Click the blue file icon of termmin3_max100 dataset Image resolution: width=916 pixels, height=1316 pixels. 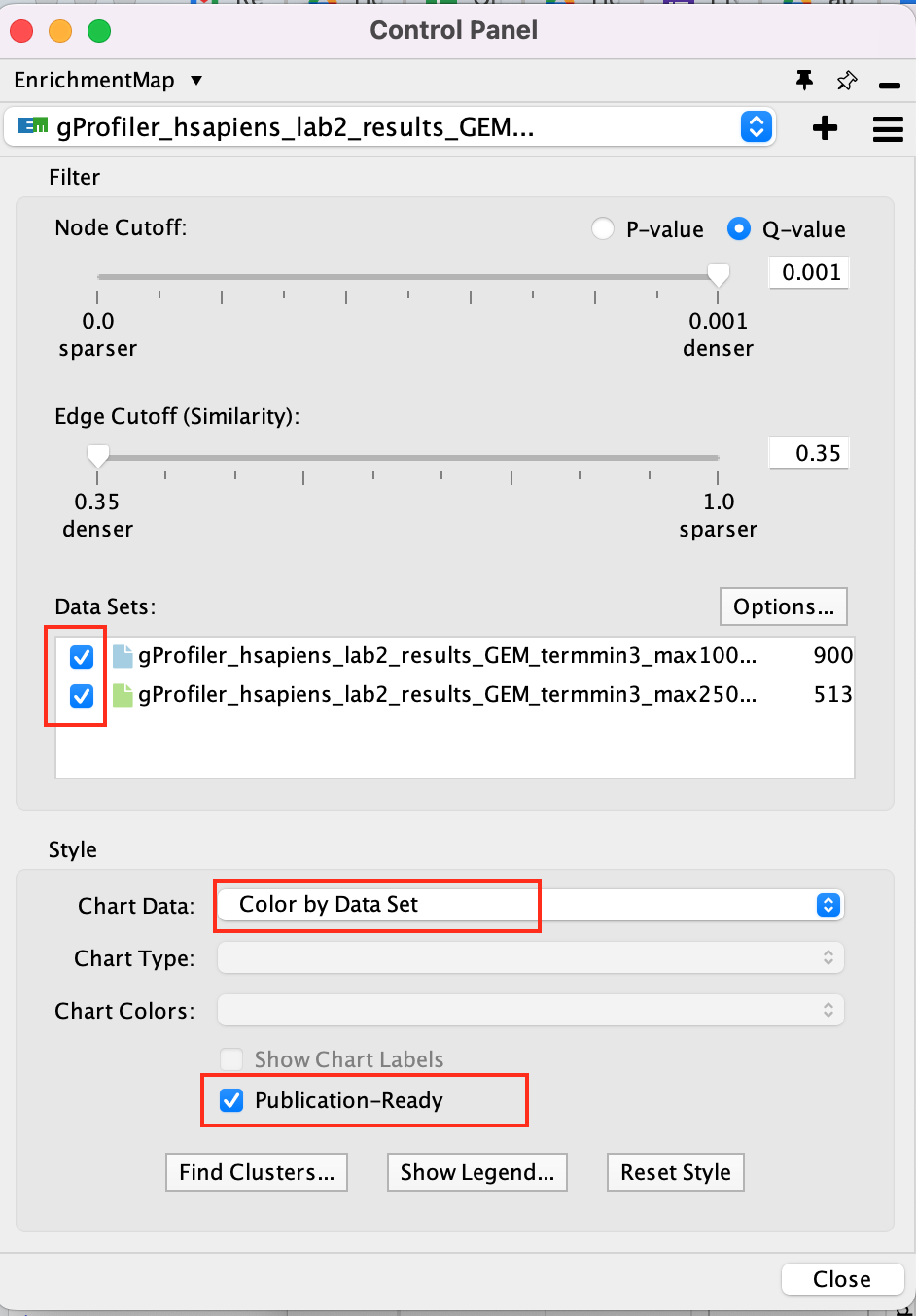coord(123,656)
